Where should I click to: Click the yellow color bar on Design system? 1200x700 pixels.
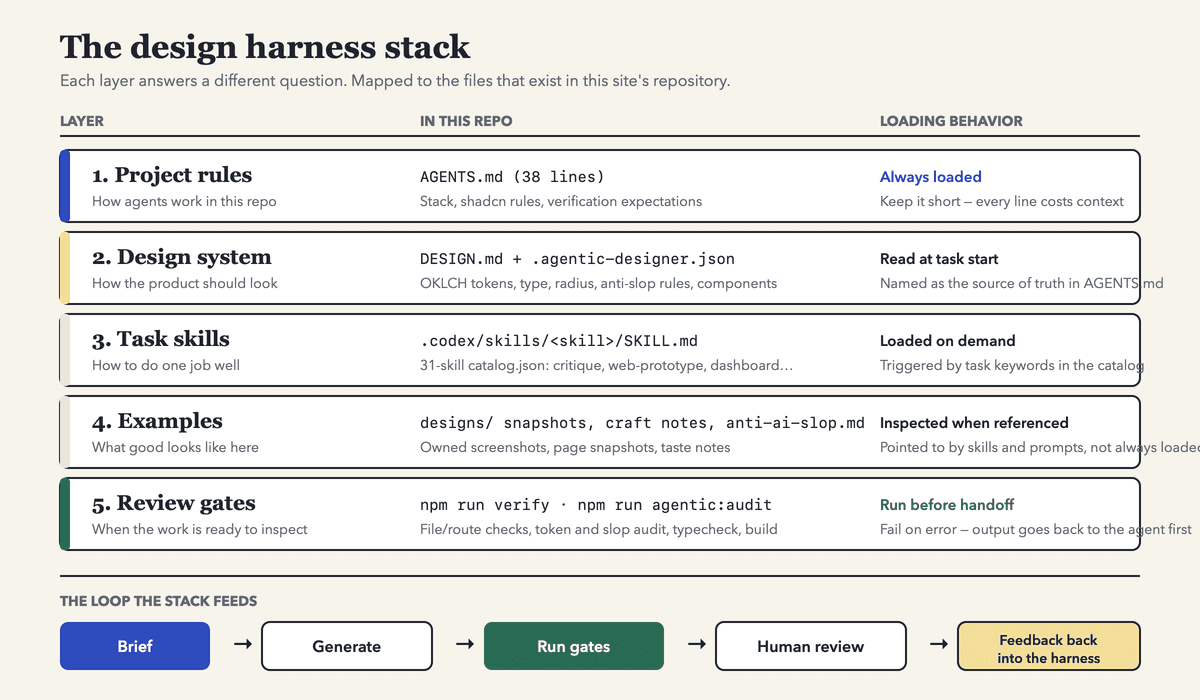[x=65, y=268]
